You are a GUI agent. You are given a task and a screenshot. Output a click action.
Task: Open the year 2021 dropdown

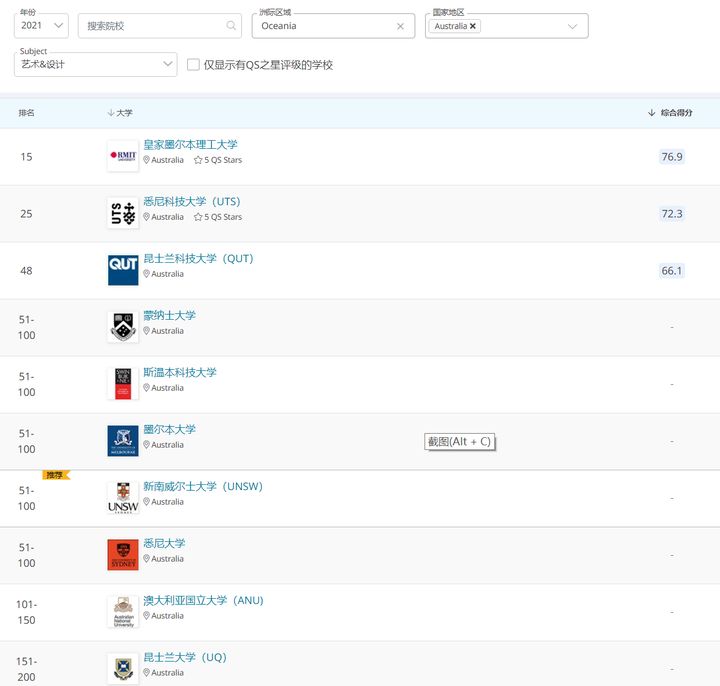click(41, 26)
